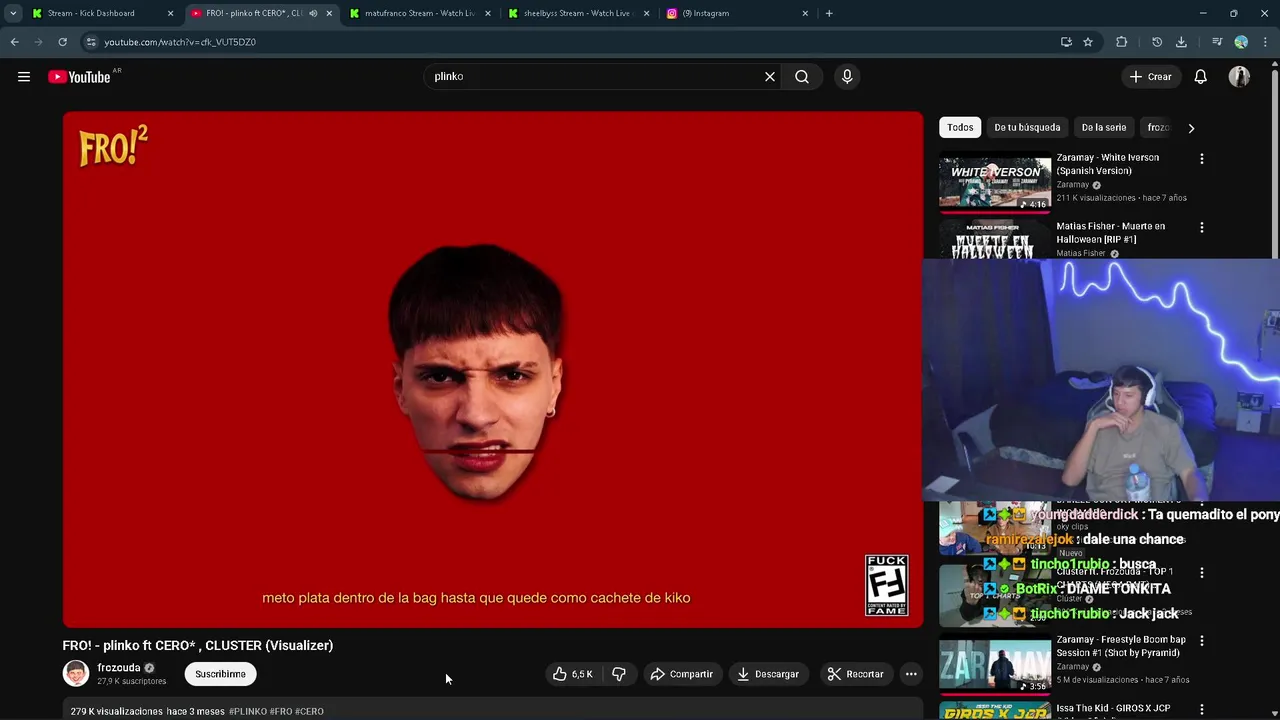Viewport: 1280px width, 720px height.
Task: Close the Kick Dashboard tab
Action: click(170, 13)
